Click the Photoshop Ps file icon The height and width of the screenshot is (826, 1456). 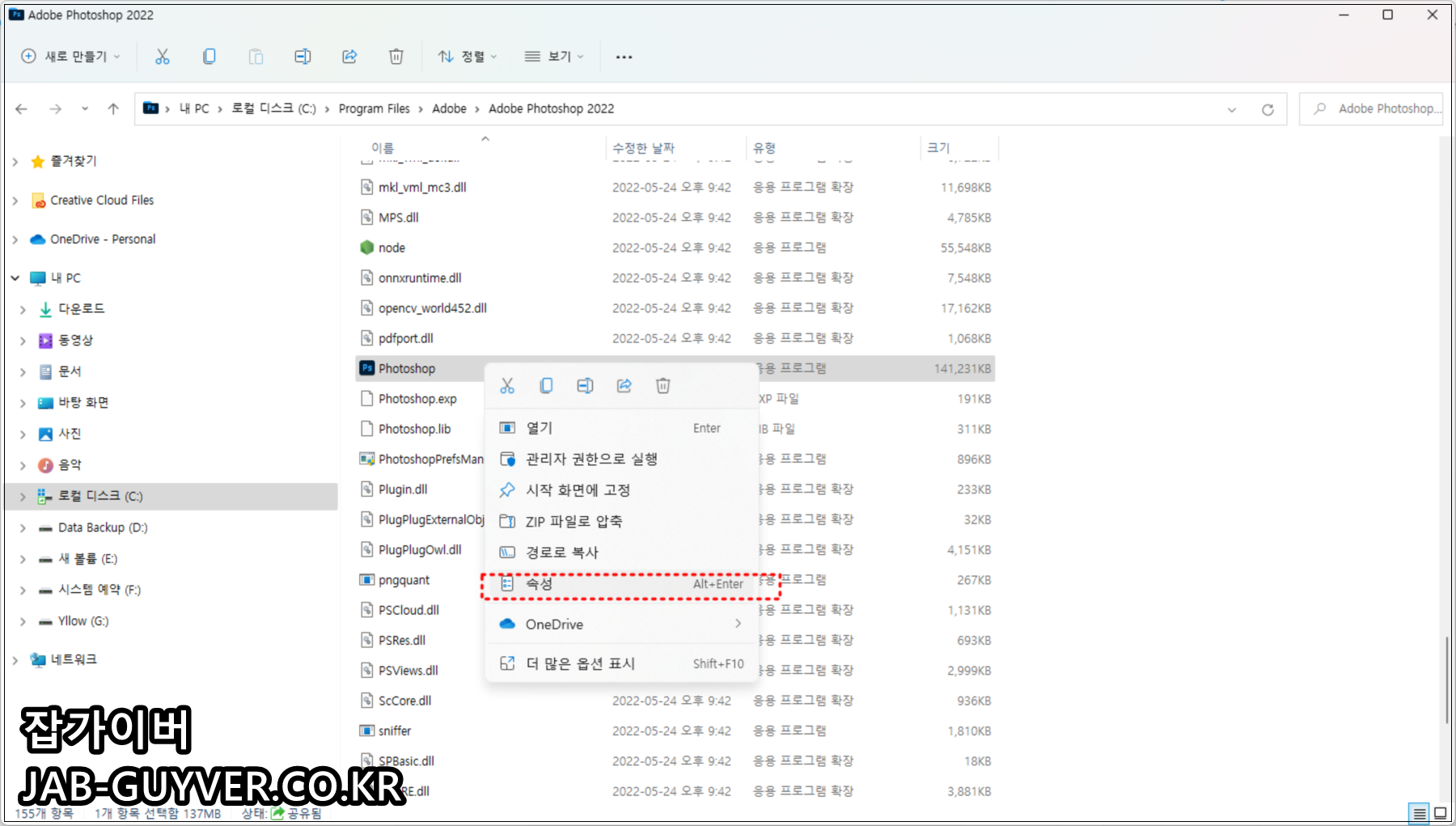tap(367, 368)
